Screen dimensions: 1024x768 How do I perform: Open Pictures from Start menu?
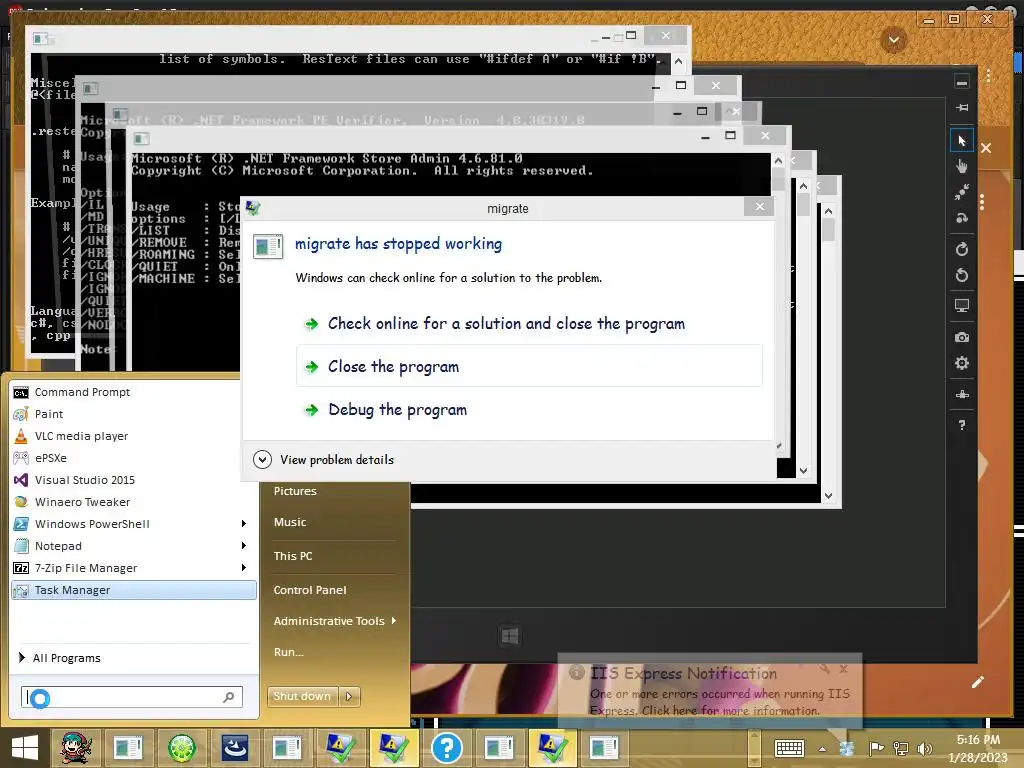click(295, 491)
